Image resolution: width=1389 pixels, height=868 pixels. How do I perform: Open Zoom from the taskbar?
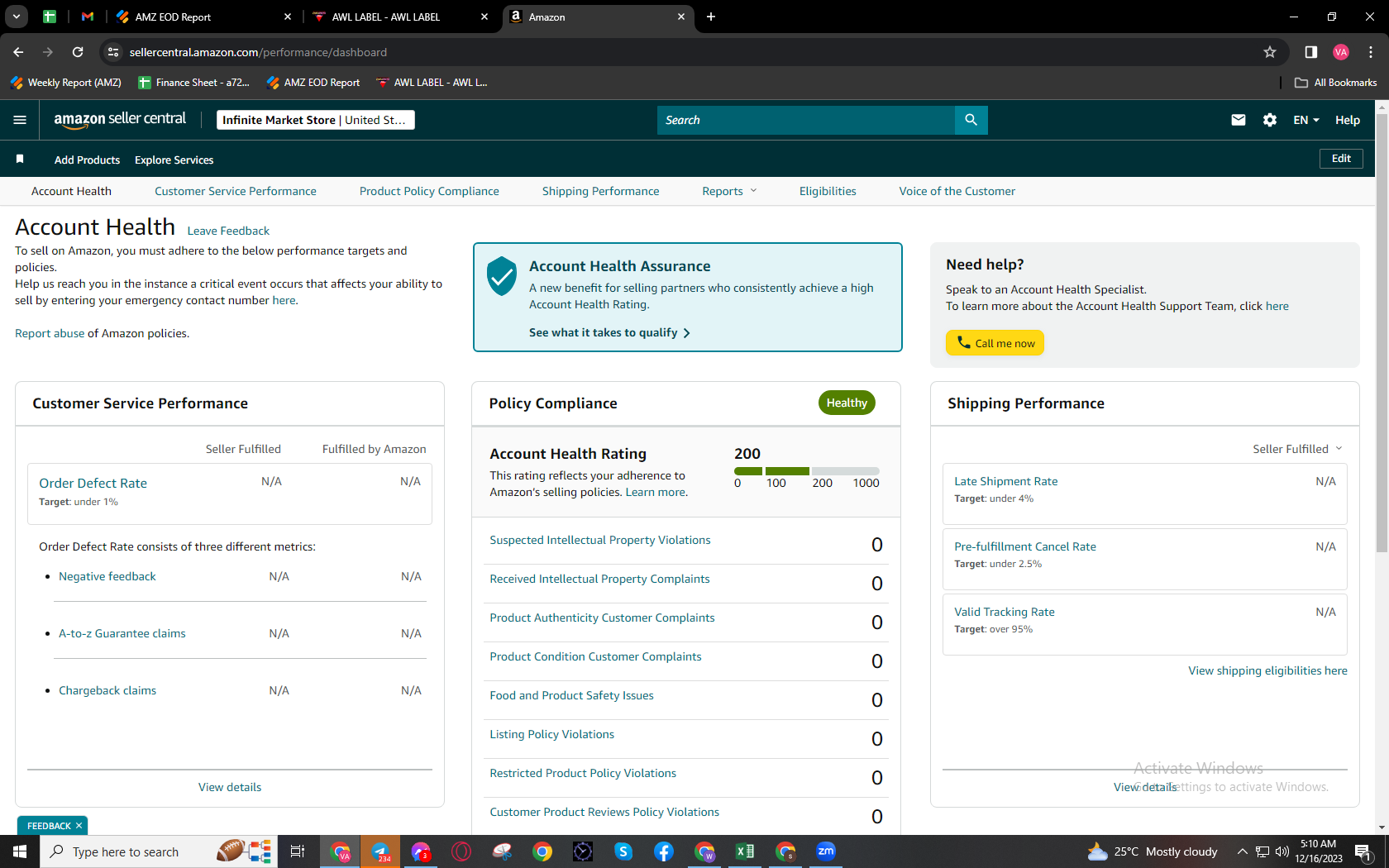pyautogui.click(x=826, y=851)
